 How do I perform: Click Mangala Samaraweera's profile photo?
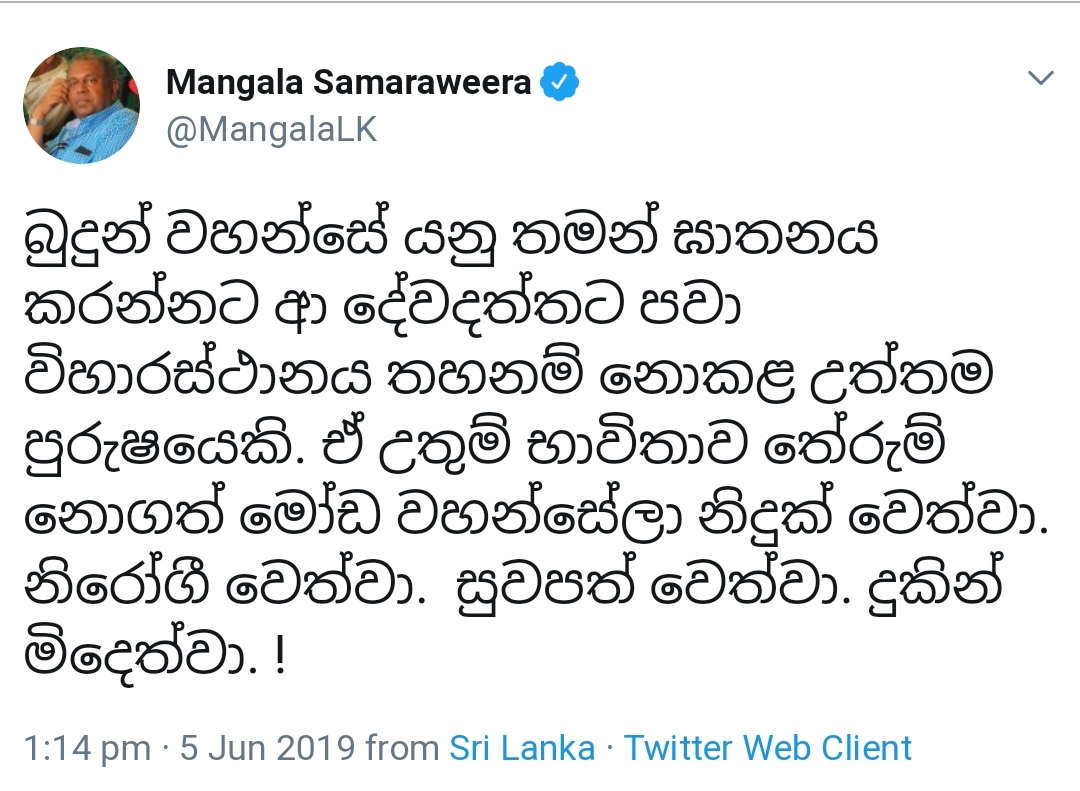[81, 105]
